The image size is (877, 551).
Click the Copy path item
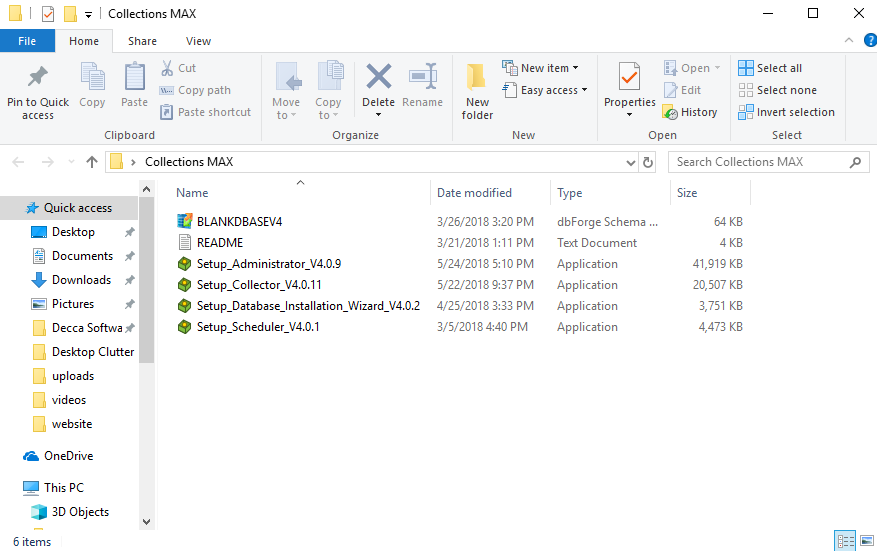pos(195,90)
